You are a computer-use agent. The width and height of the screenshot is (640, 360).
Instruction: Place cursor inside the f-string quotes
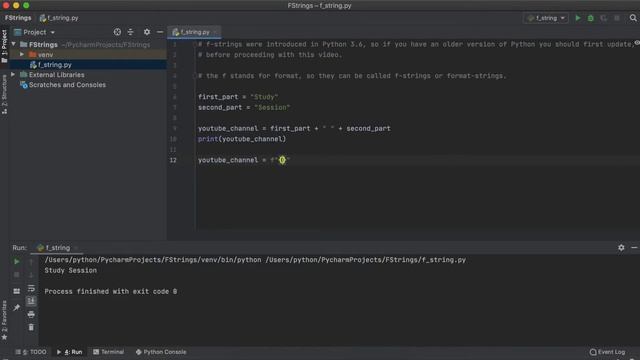coord(282,160)
